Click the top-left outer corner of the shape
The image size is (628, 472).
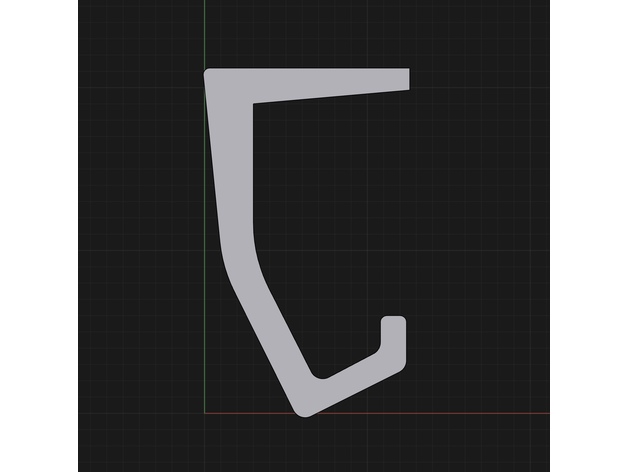tap(210, 75)
